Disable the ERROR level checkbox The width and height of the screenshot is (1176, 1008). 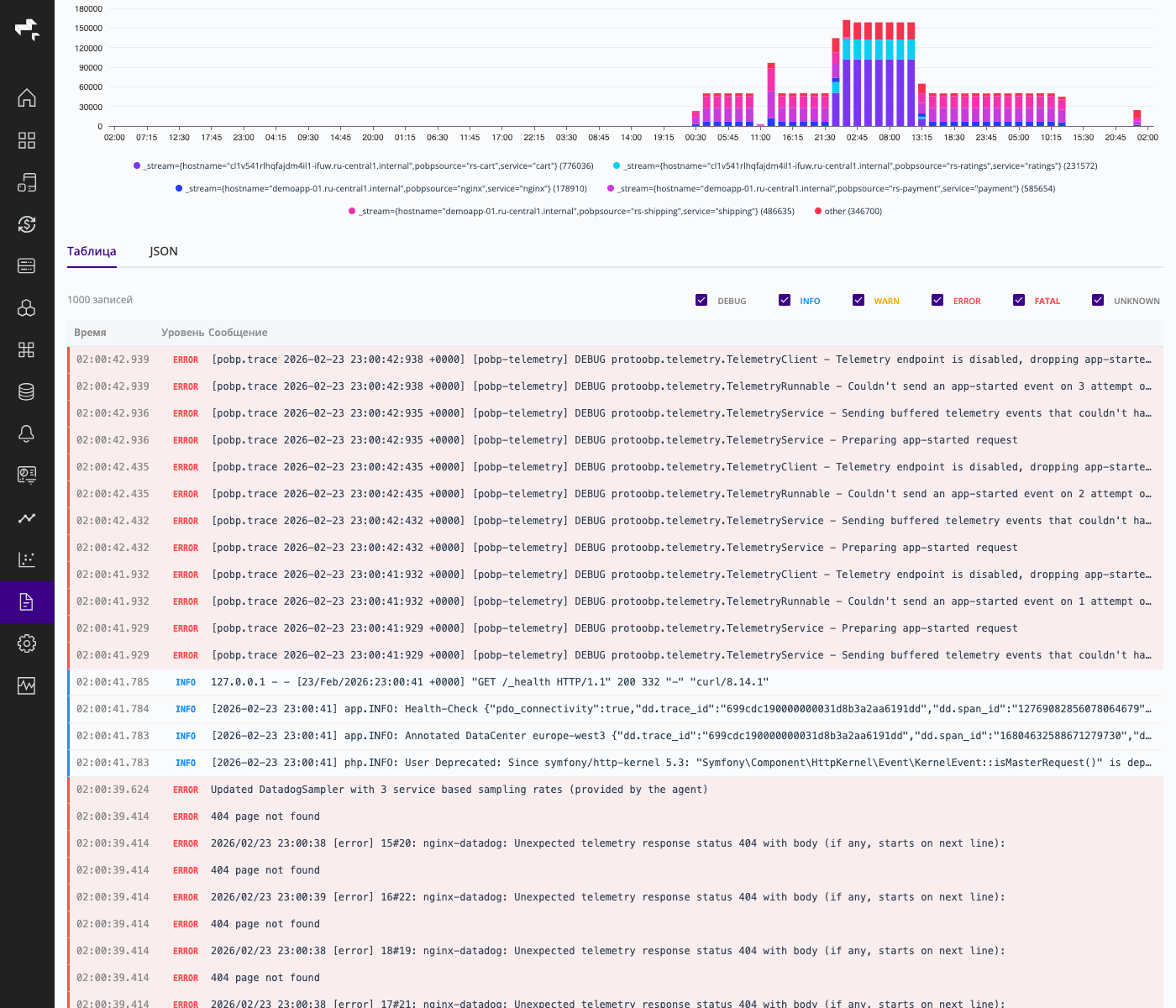coord(937,300)
